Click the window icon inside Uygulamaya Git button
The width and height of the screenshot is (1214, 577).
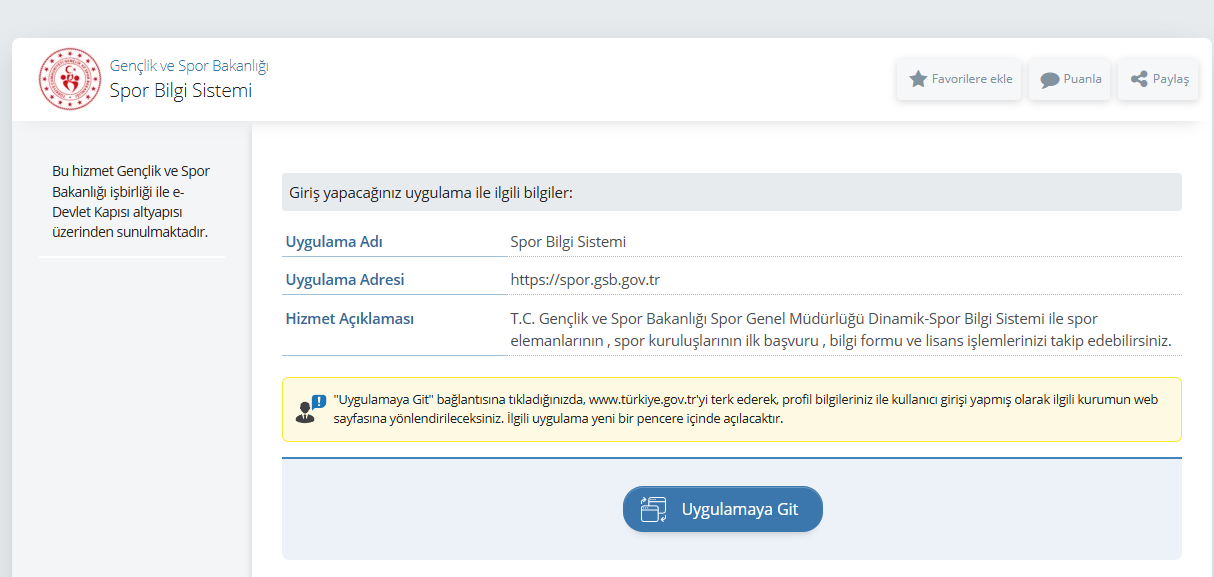point(653,510)
